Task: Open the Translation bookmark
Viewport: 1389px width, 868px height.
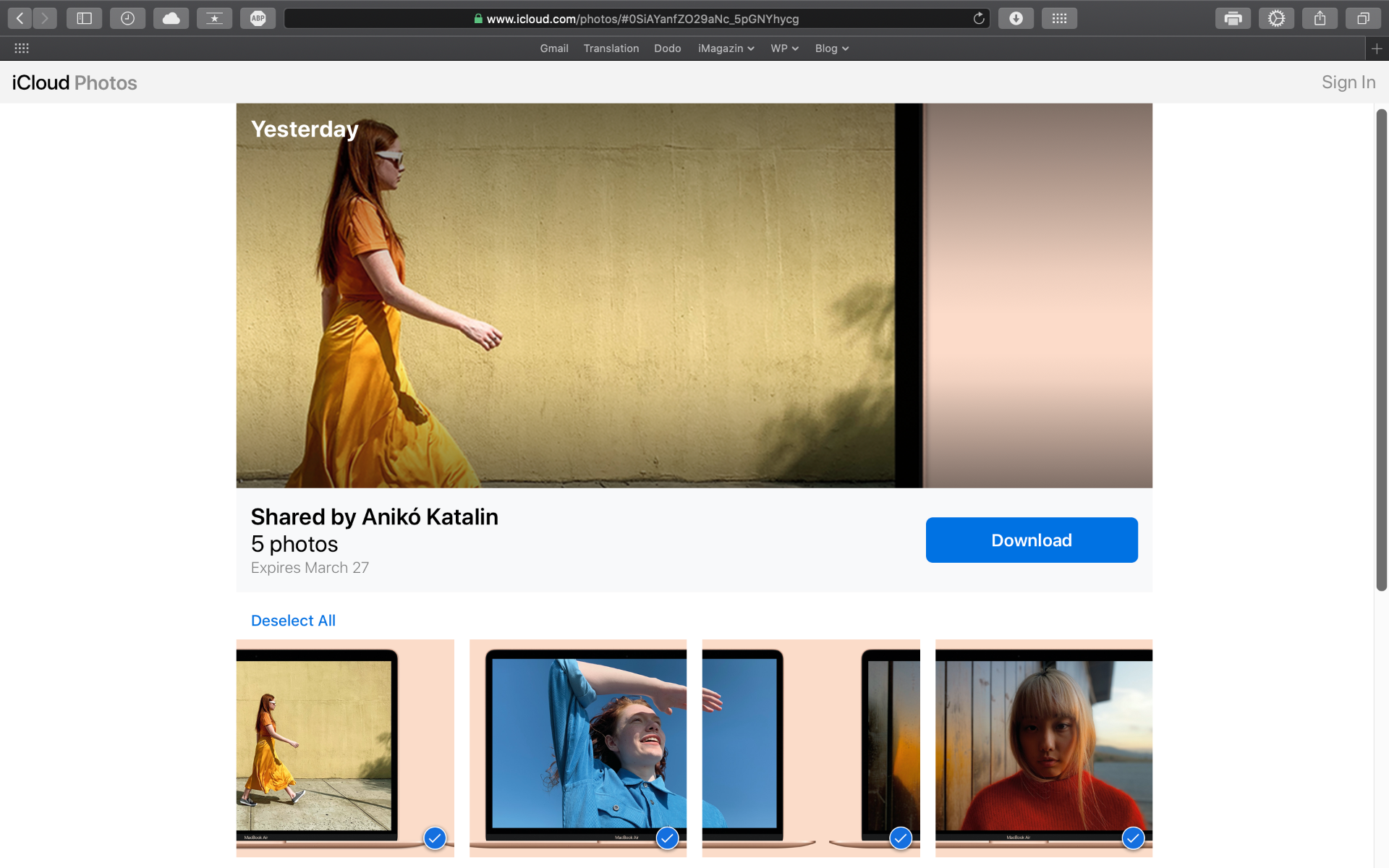Action: click(x=611, y=48)
